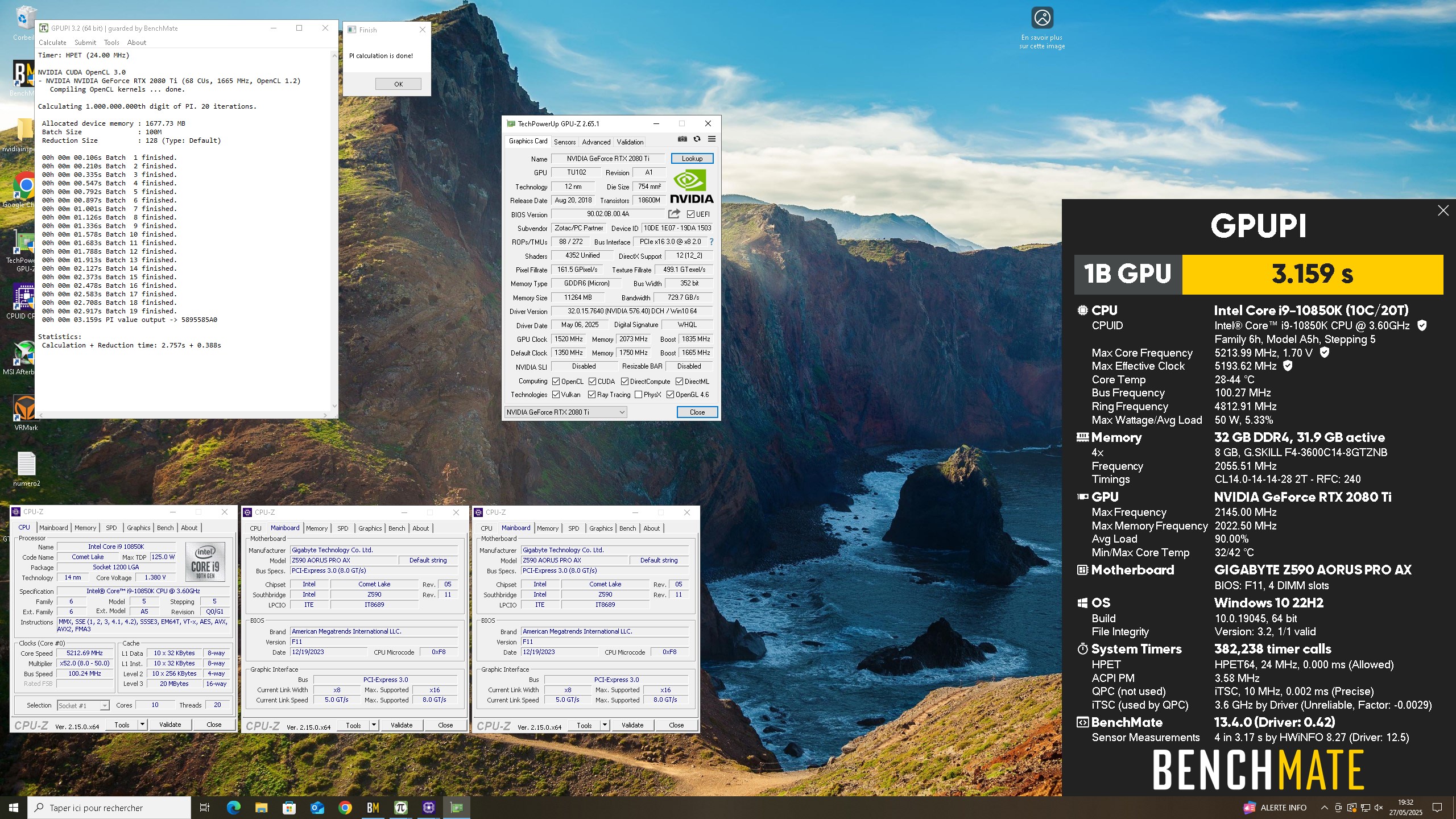Click the ALERTE INFO taskbar widget
The height and width of the screenshot is (819, 1456).
[x=1274, y=808]
